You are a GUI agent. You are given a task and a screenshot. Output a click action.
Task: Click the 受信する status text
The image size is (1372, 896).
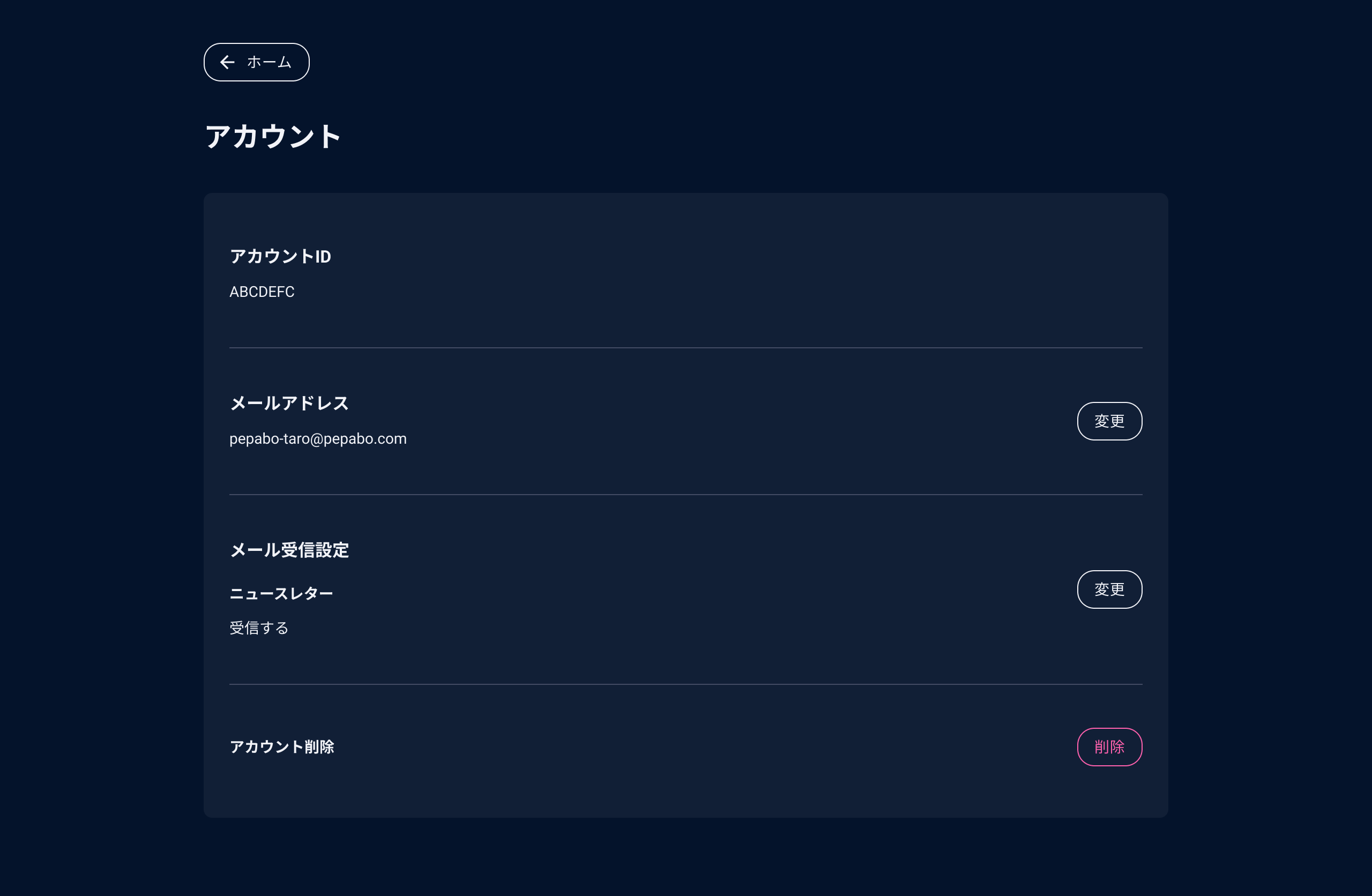pyautogui.click(x=259, y=628)
